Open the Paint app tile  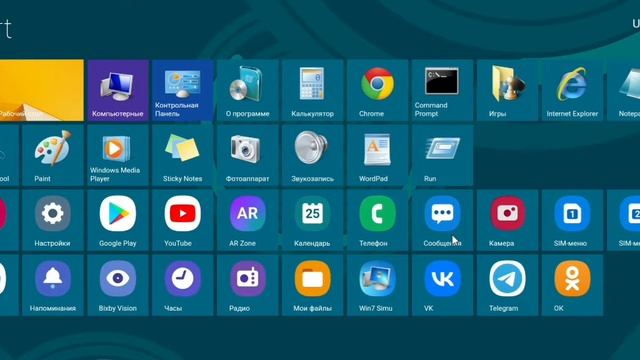pyautogui.click(x=53, y=156)
